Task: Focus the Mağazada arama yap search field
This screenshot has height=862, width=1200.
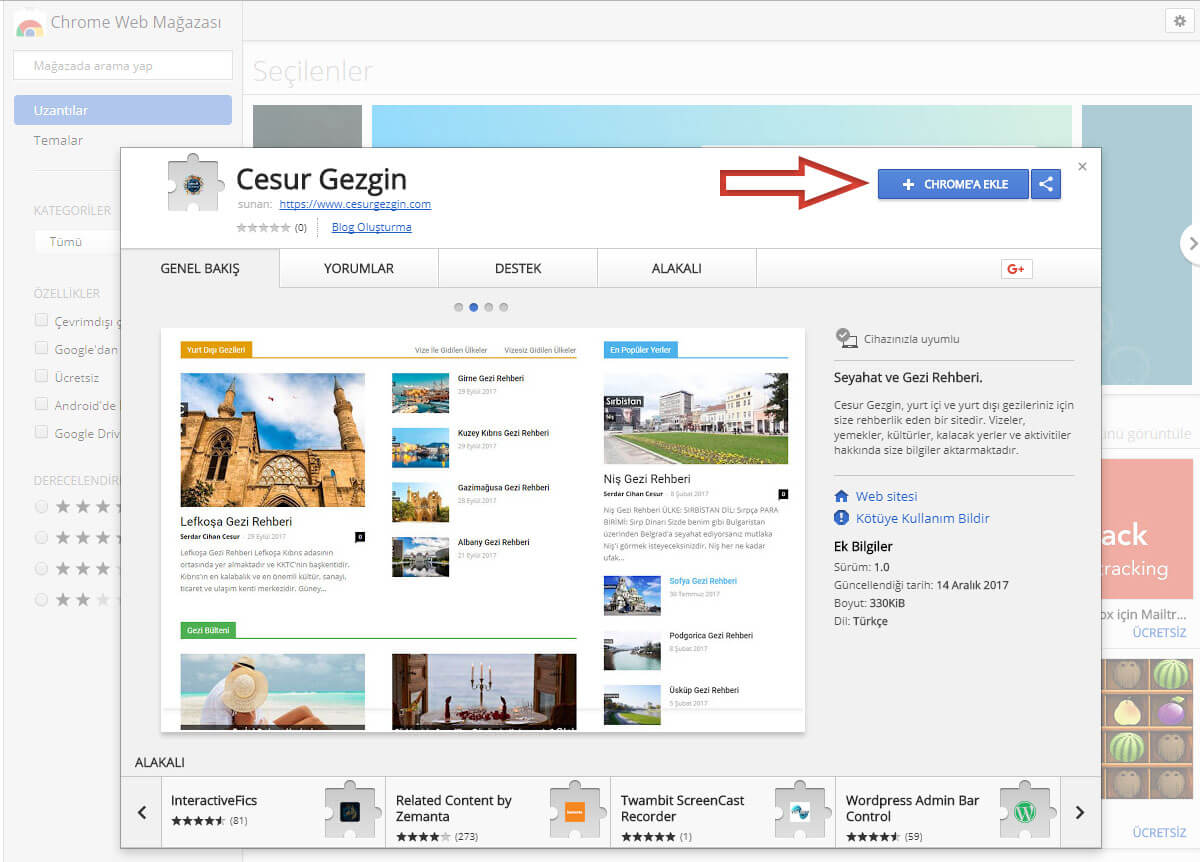Action: click(x=123, y=66)
